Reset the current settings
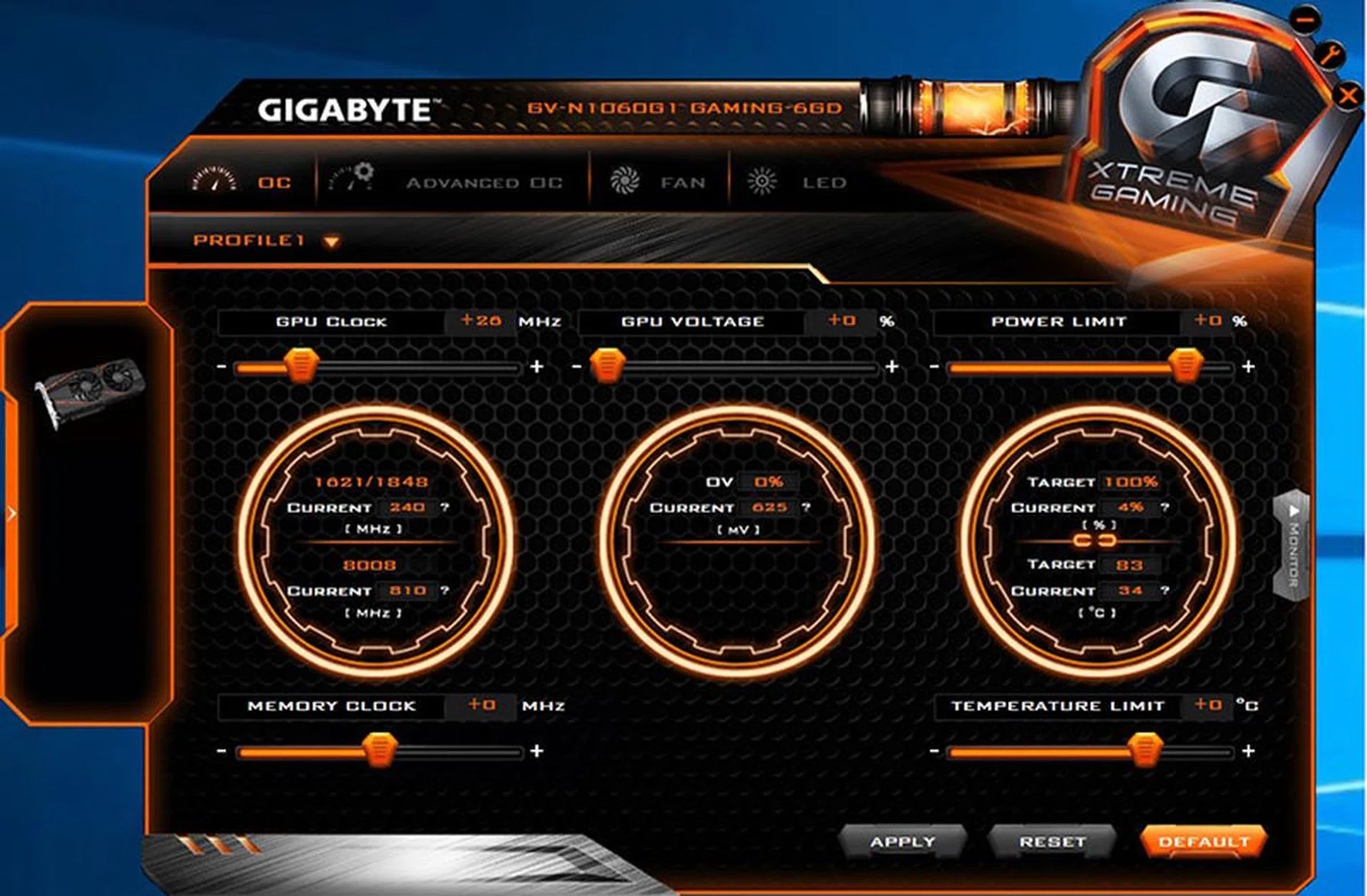Image resolution: width=1367 pixels, height=896 pixels. tap(1052, 842)
